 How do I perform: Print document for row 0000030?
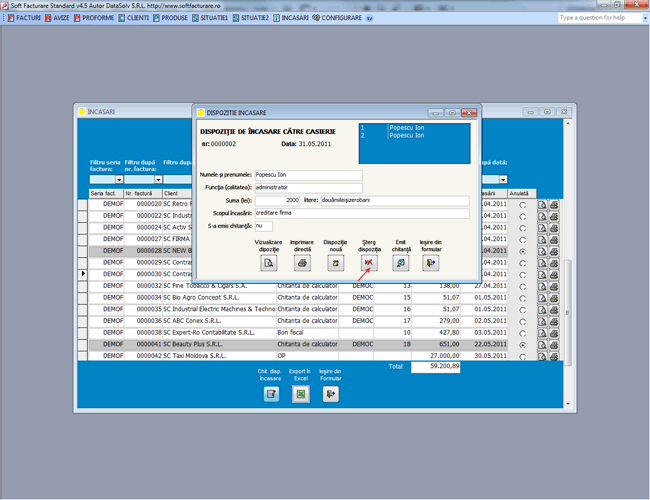point(554,275)
